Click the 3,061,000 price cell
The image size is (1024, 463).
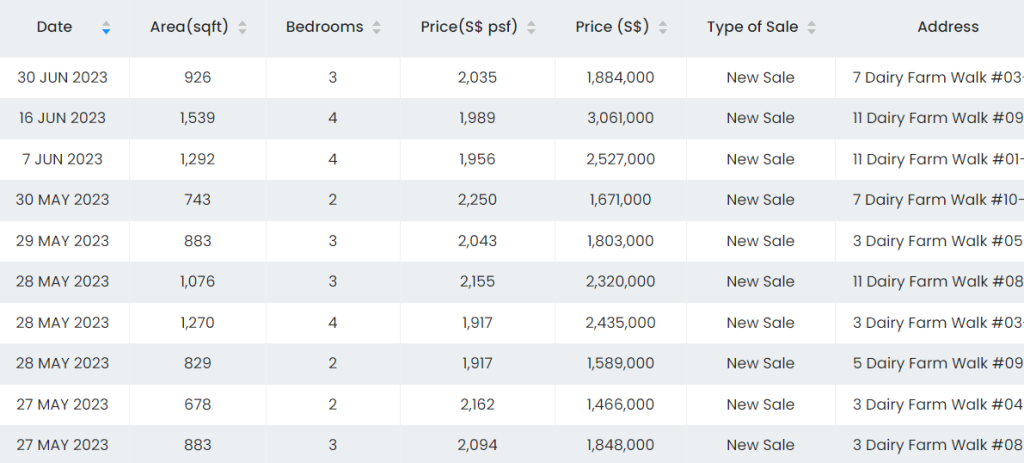tap(620, 118)
